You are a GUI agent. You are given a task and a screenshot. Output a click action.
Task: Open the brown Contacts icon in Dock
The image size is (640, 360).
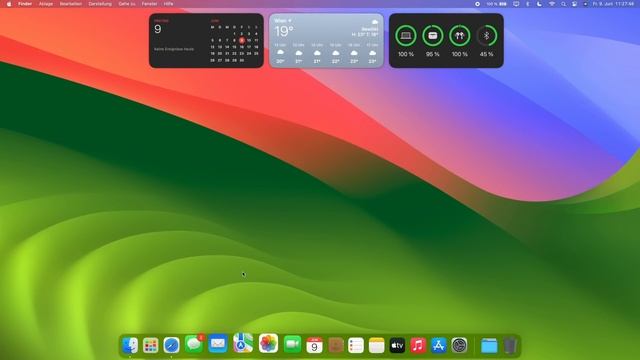point(336,345)
